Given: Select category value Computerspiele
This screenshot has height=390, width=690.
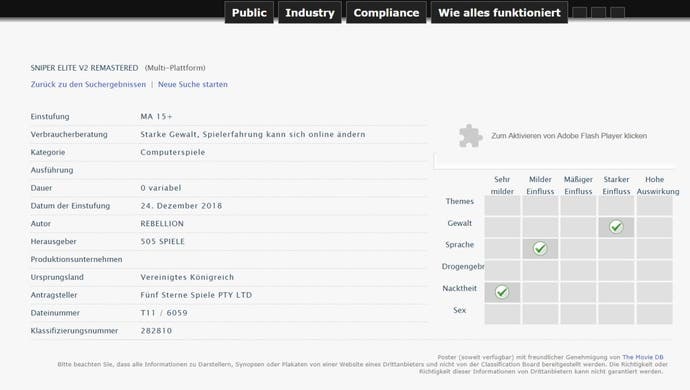Looking at the screenshot, I should click(x=173, y=152).
